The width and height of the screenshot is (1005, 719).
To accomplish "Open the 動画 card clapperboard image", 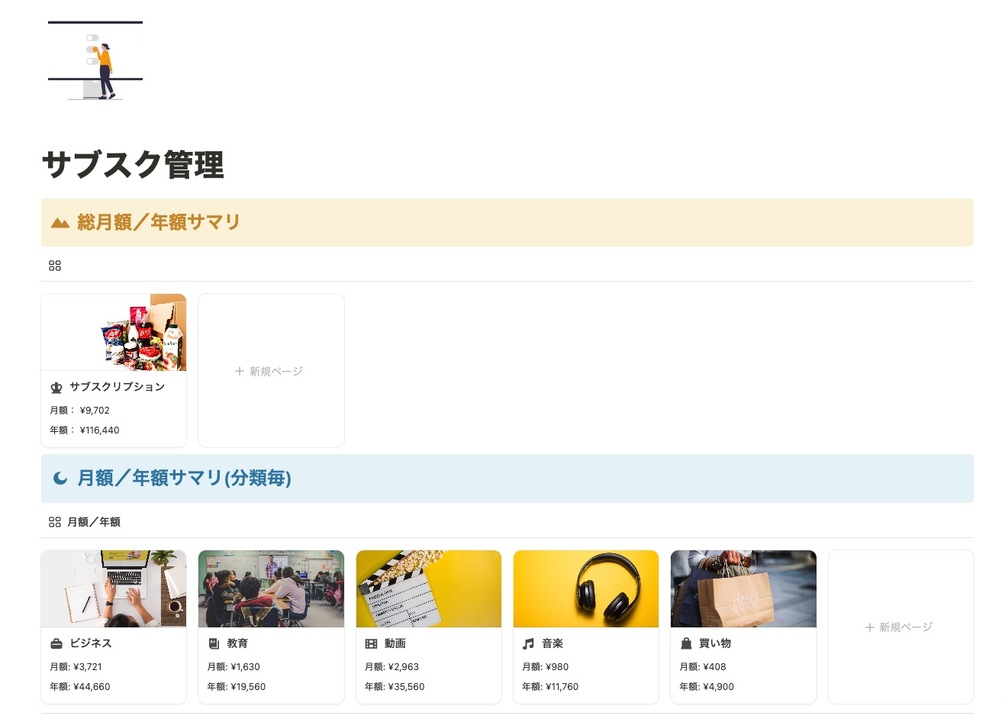I will [x=429, y=588].
